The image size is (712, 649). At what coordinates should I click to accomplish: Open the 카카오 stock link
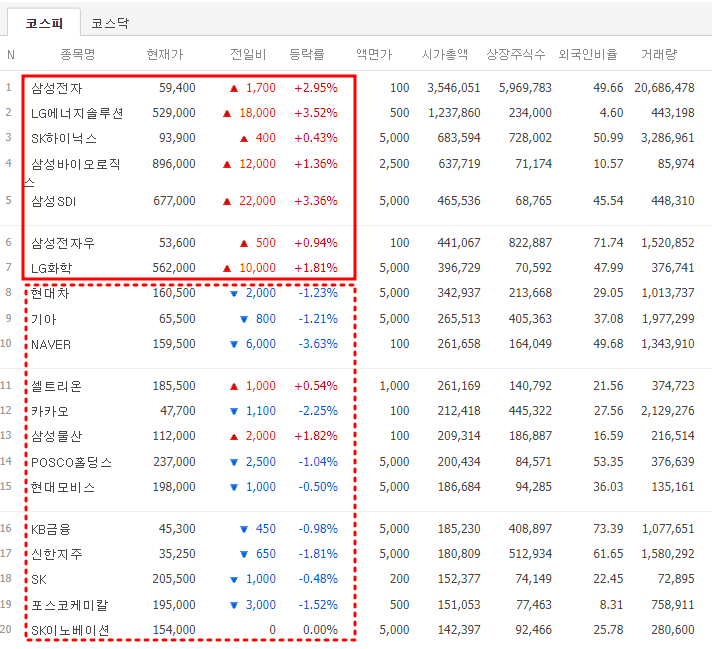coord(50,411)
